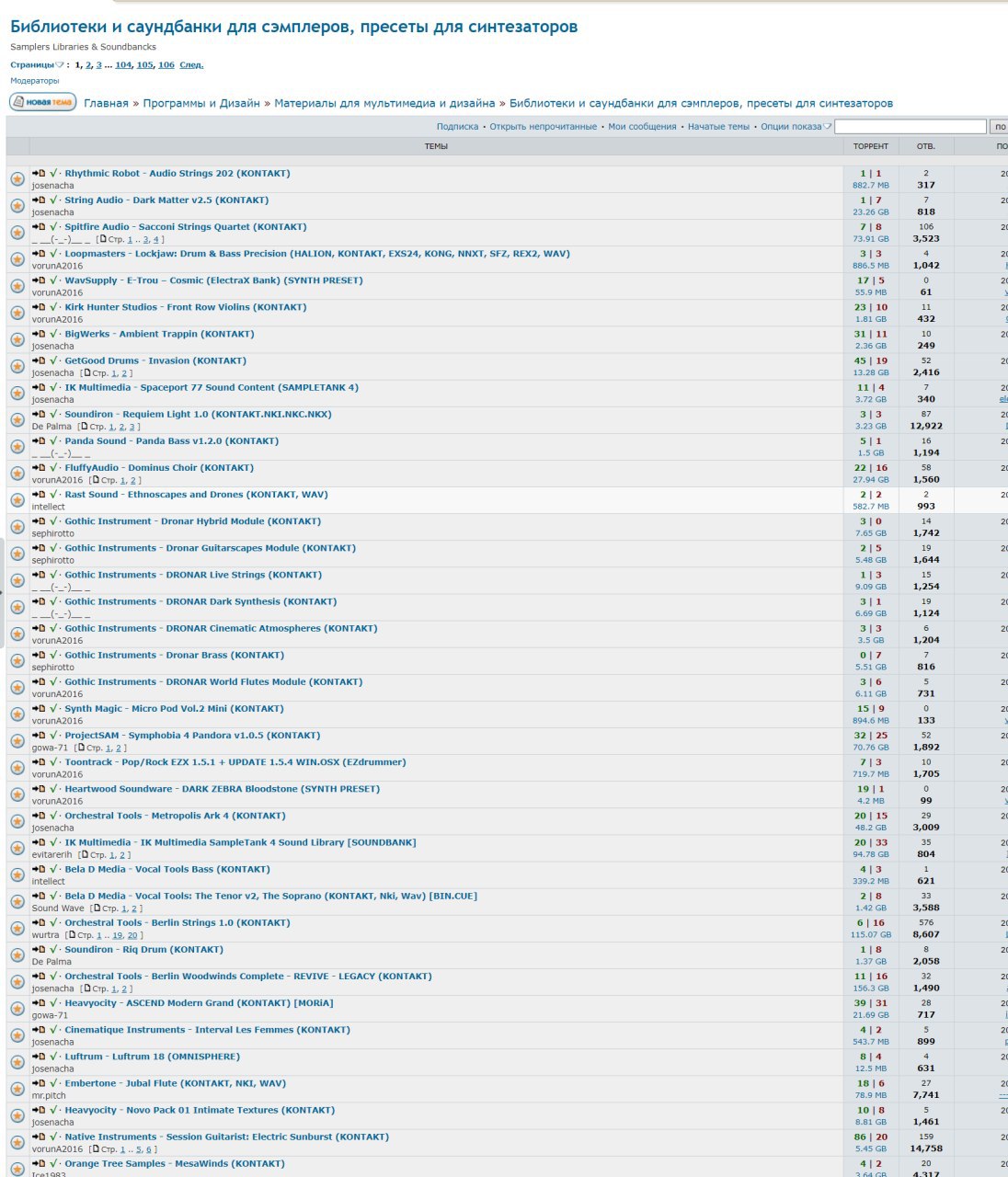This screenshot has height=1177, width=1008.
Task: Click the Новая тема (new topic) button
Action: point(42,102)
